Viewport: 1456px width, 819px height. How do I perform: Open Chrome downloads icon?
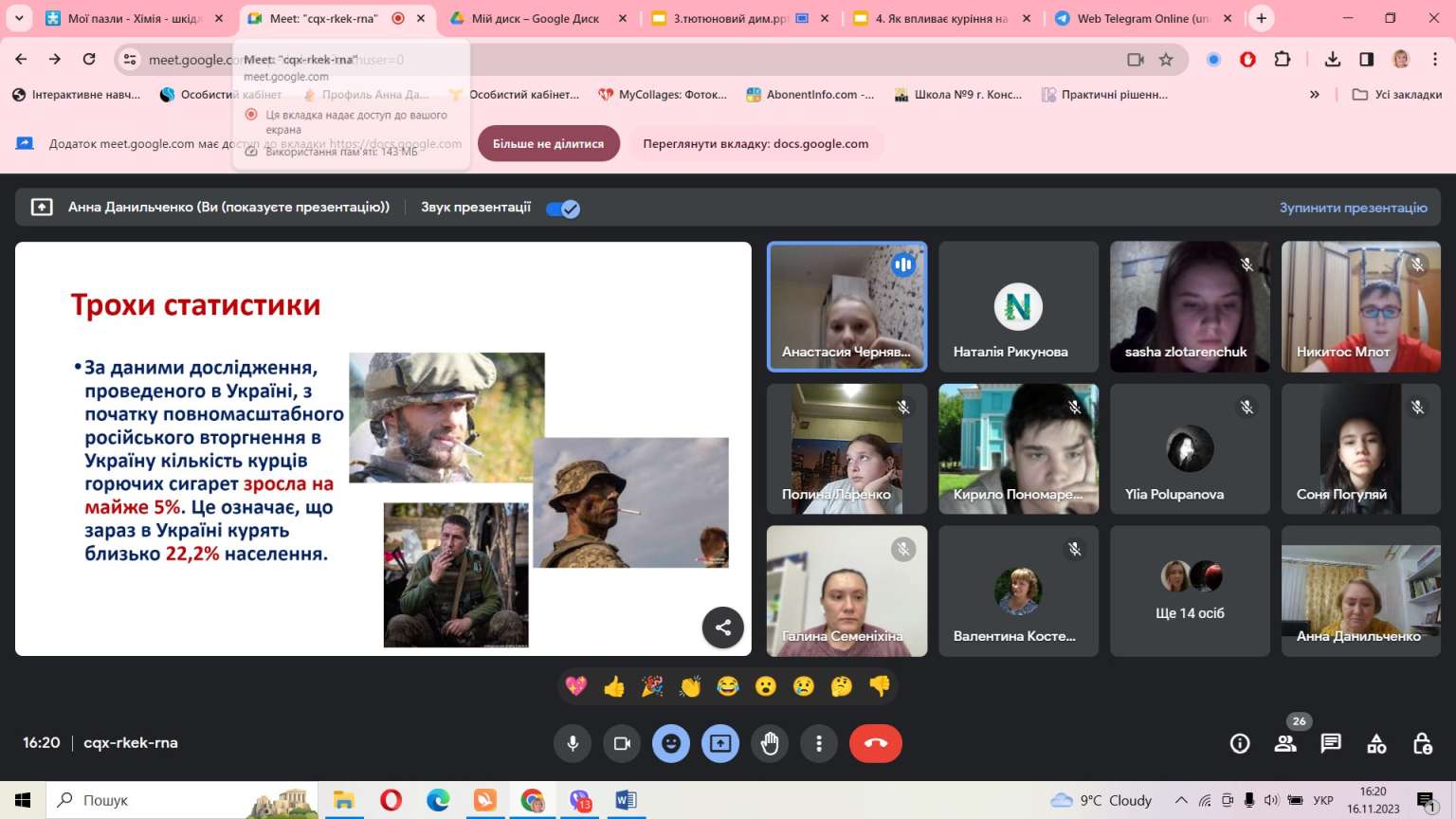[1333, 60]
